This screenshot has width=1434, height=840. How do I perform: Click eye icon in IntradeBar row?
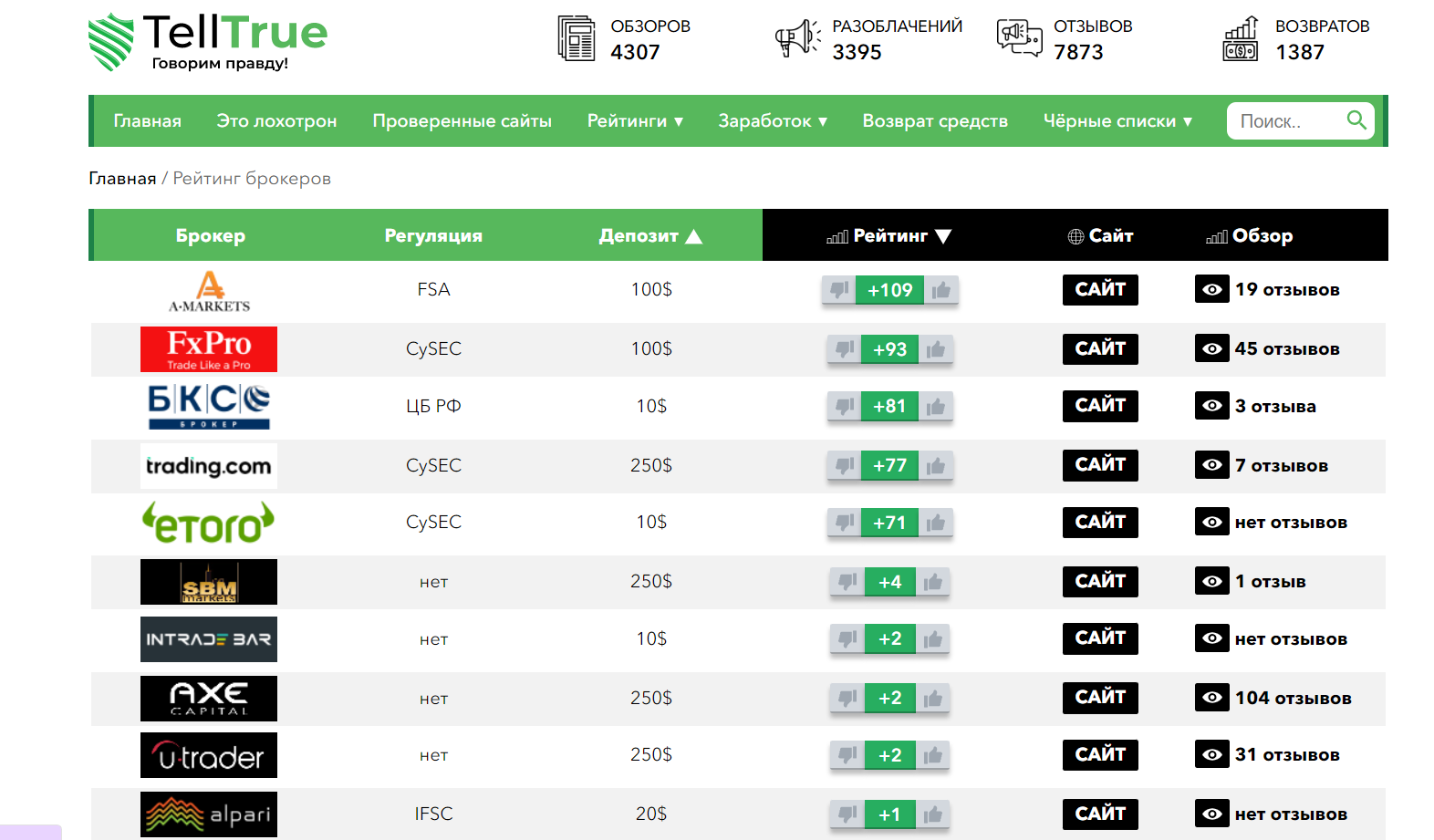[1211, 638]
